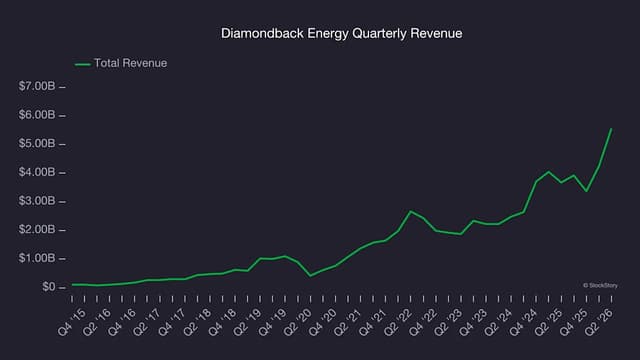
Task: Click the revenue line peak near Q2 '22
Action: (x=411, y=211)
